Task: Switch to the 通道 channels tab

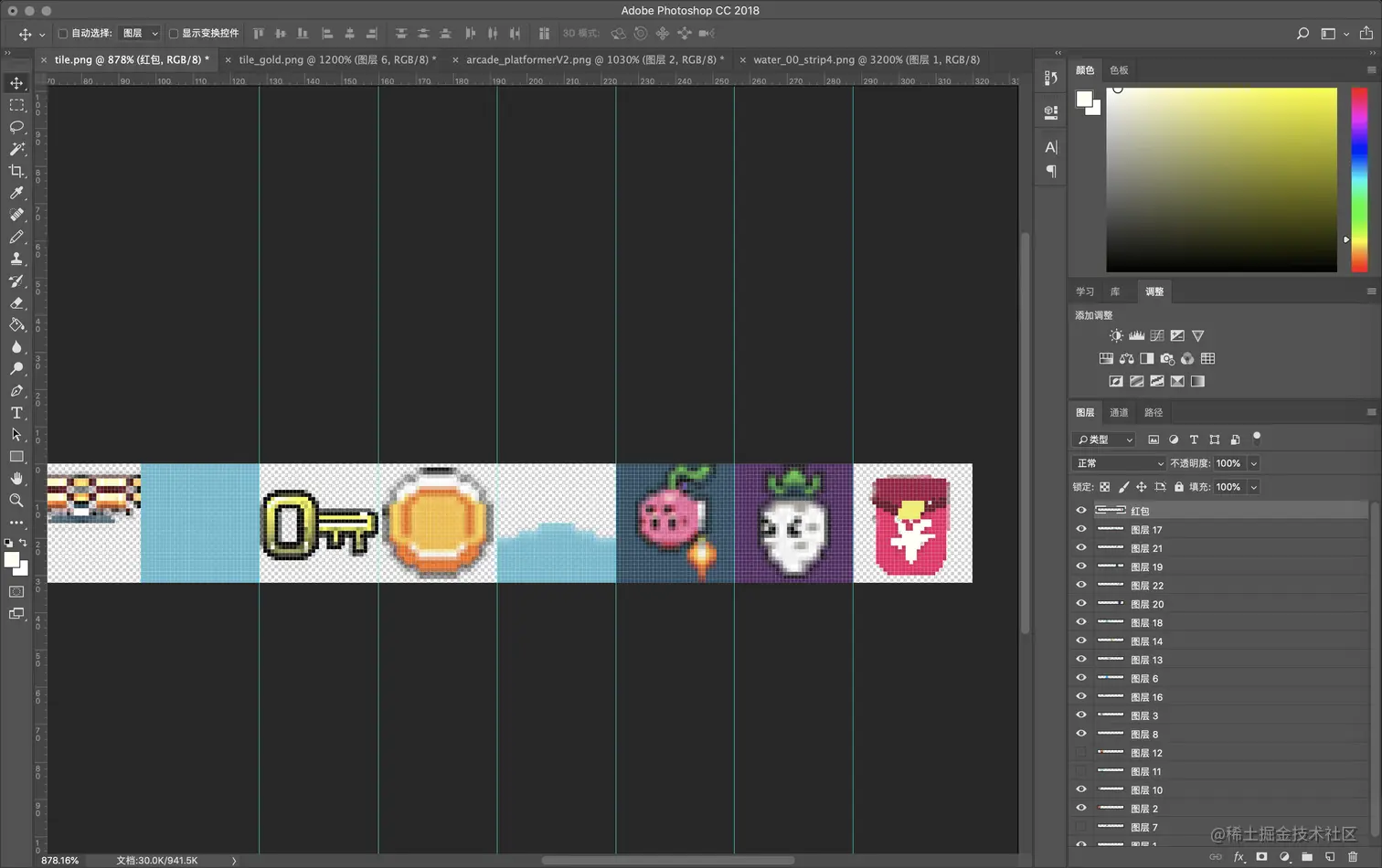Action: coord(1119,412)
